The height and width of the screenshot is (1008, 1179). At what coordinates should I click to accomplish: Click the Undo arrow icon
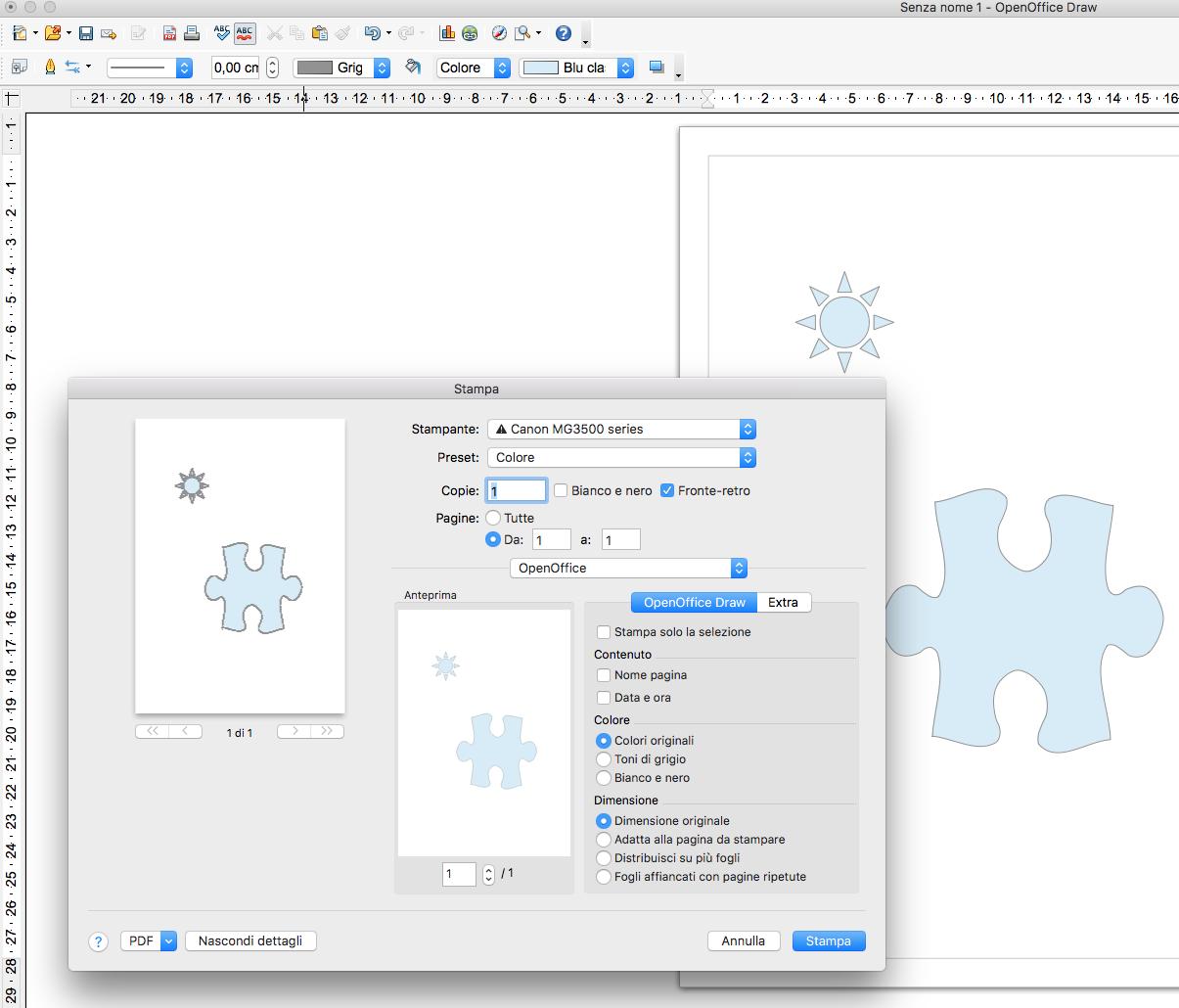(x=372, y=33)
